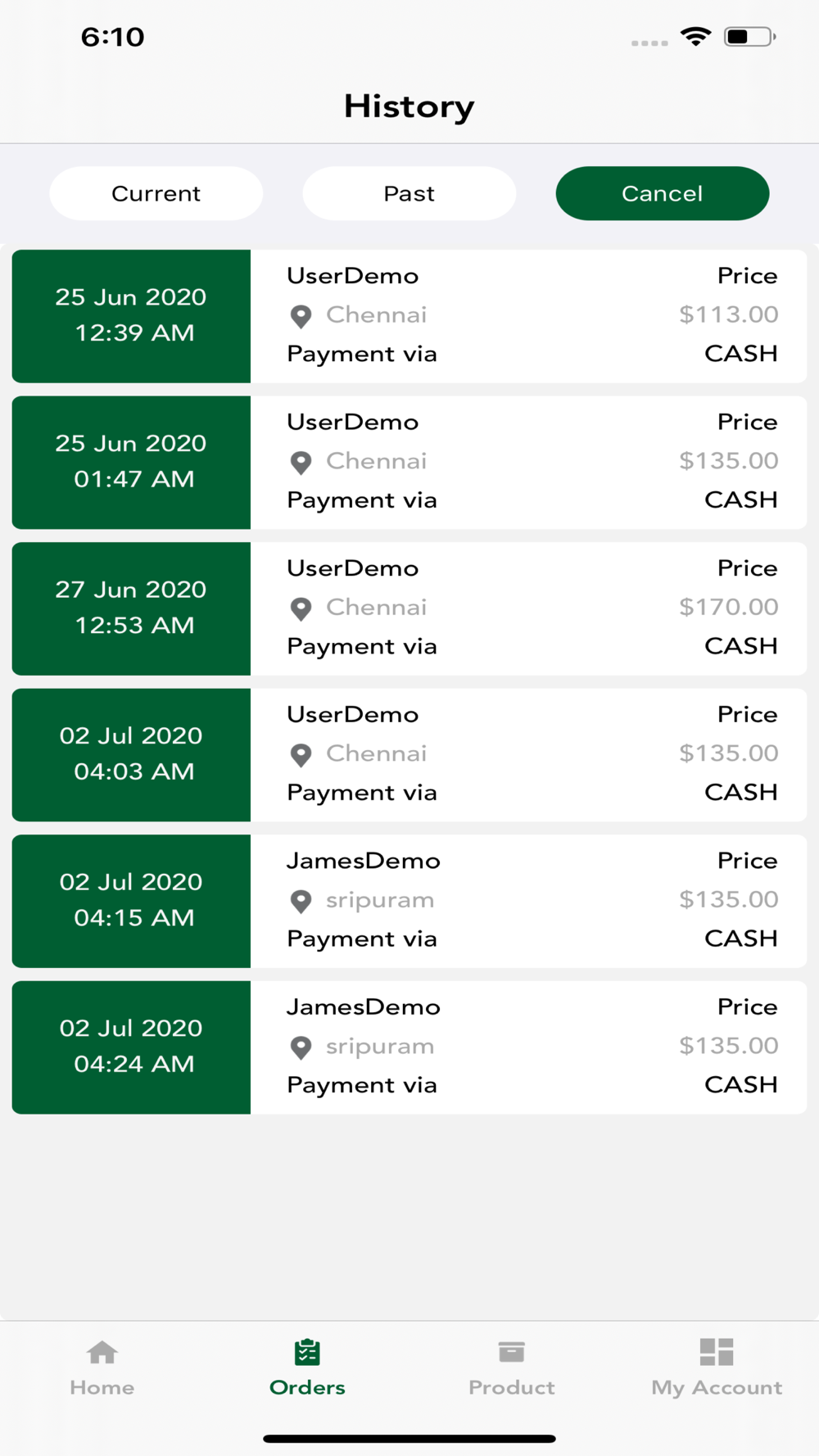Tap green date block 25 Jun 12:39 AM
Image resolution: width=819 pixels, height=1456 pixels.
131,315
